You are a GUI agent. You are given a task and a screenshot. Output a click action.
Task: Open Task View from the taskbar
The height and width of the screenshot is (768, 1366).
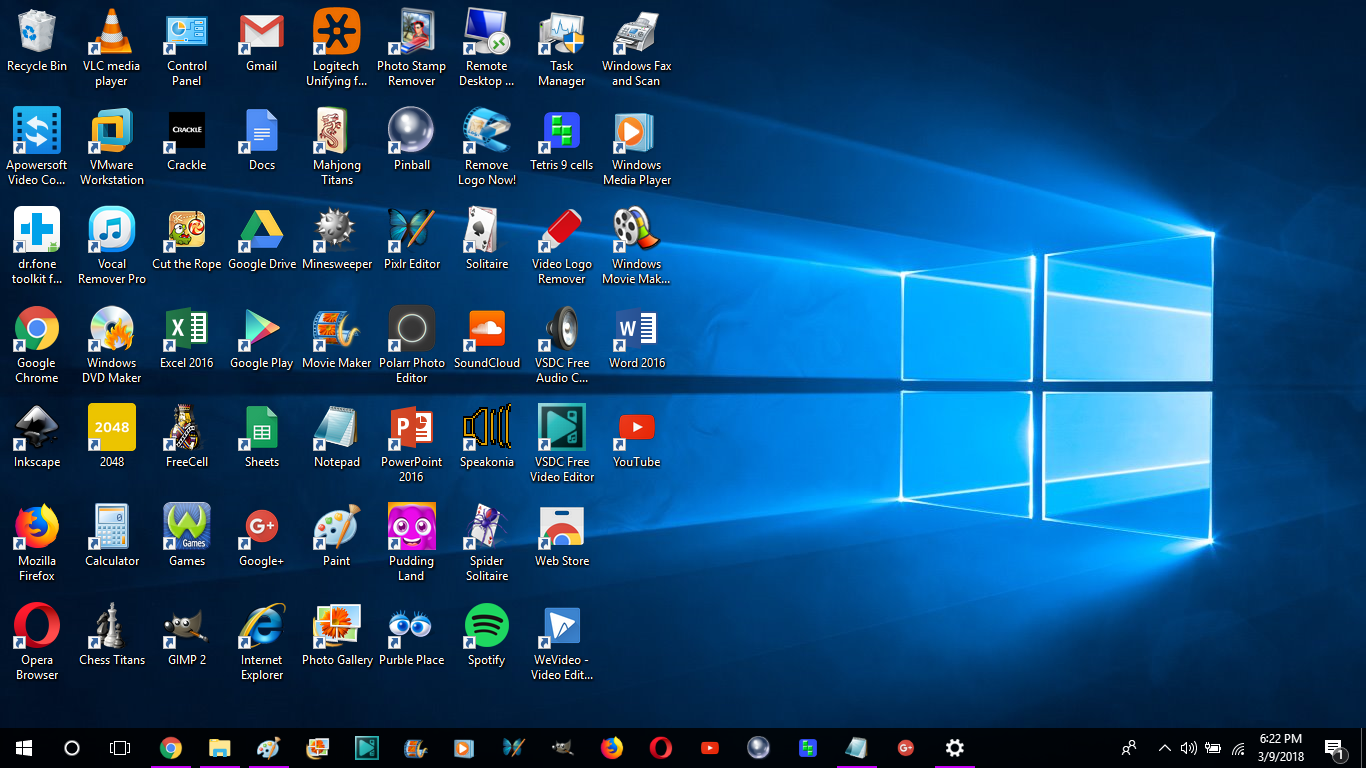click(x=120, y=748)
